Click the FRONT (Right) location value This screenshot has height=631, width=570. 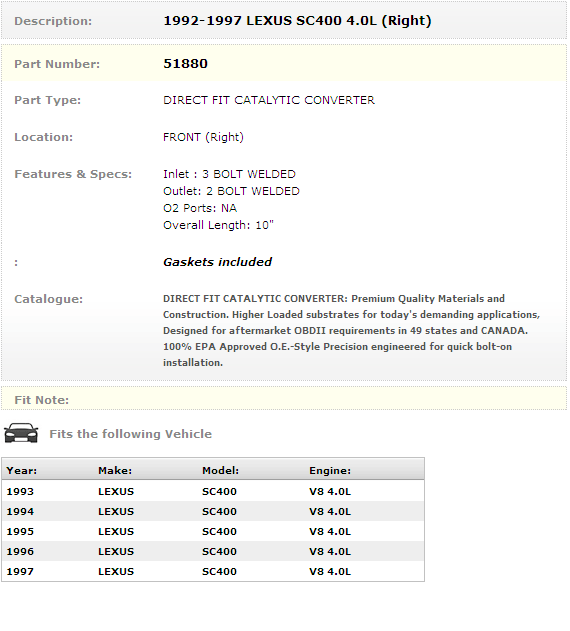coord(203,137)
